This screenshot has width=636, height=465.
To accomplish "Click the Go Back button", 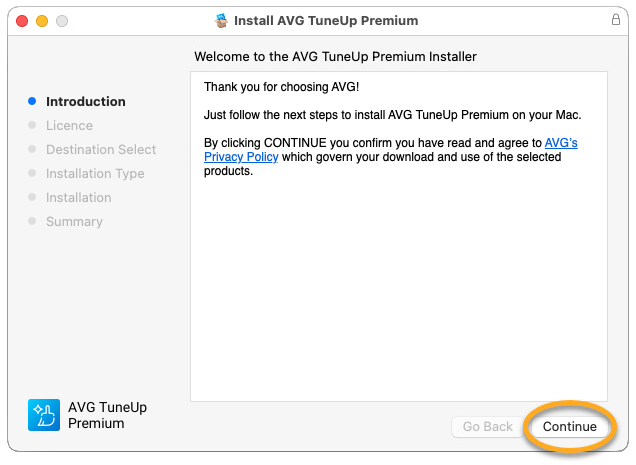I will [487, 426].
